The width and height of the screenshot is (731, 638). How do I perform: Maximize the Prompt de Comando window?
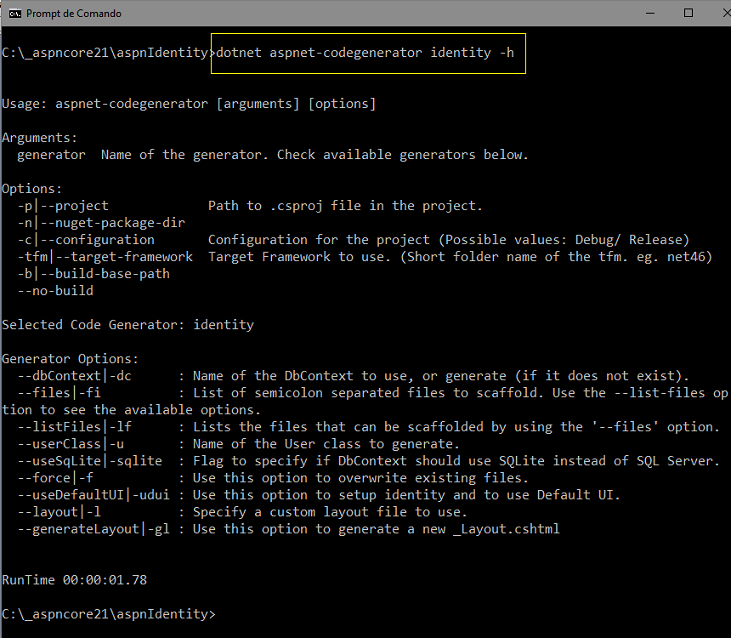[x=688, y=13]
